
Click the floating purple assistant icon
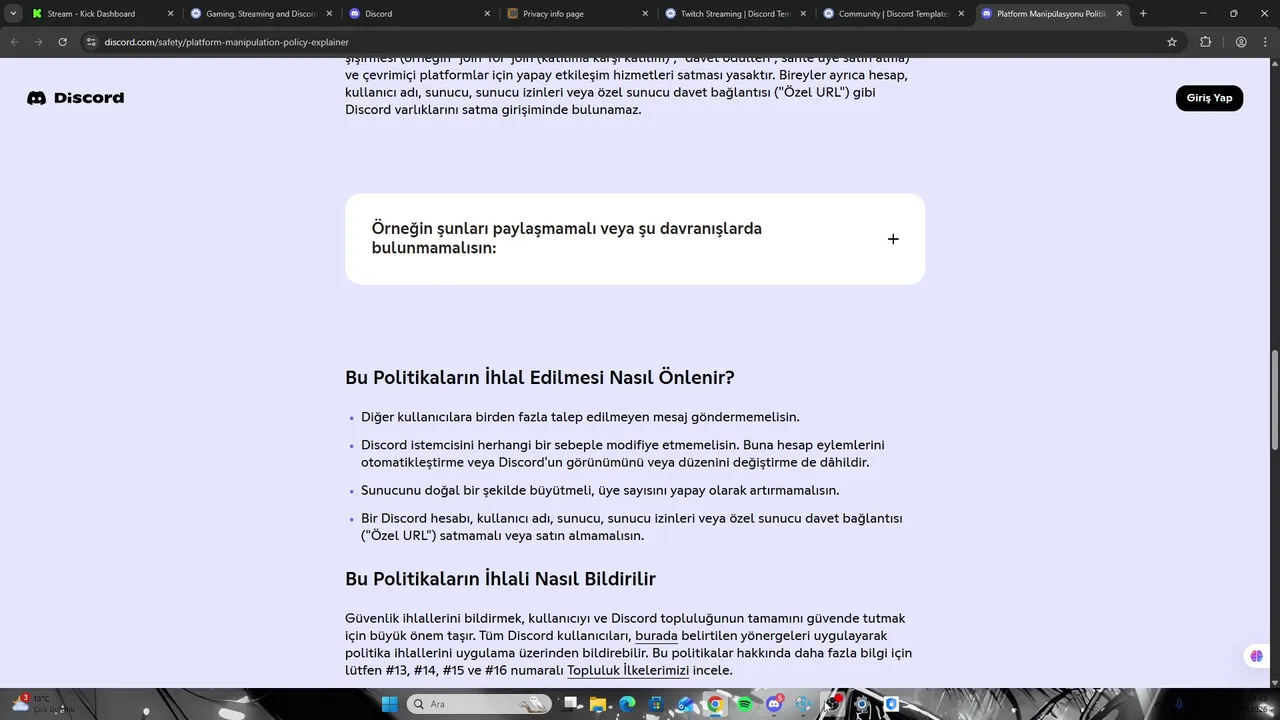coord(1257,656)
